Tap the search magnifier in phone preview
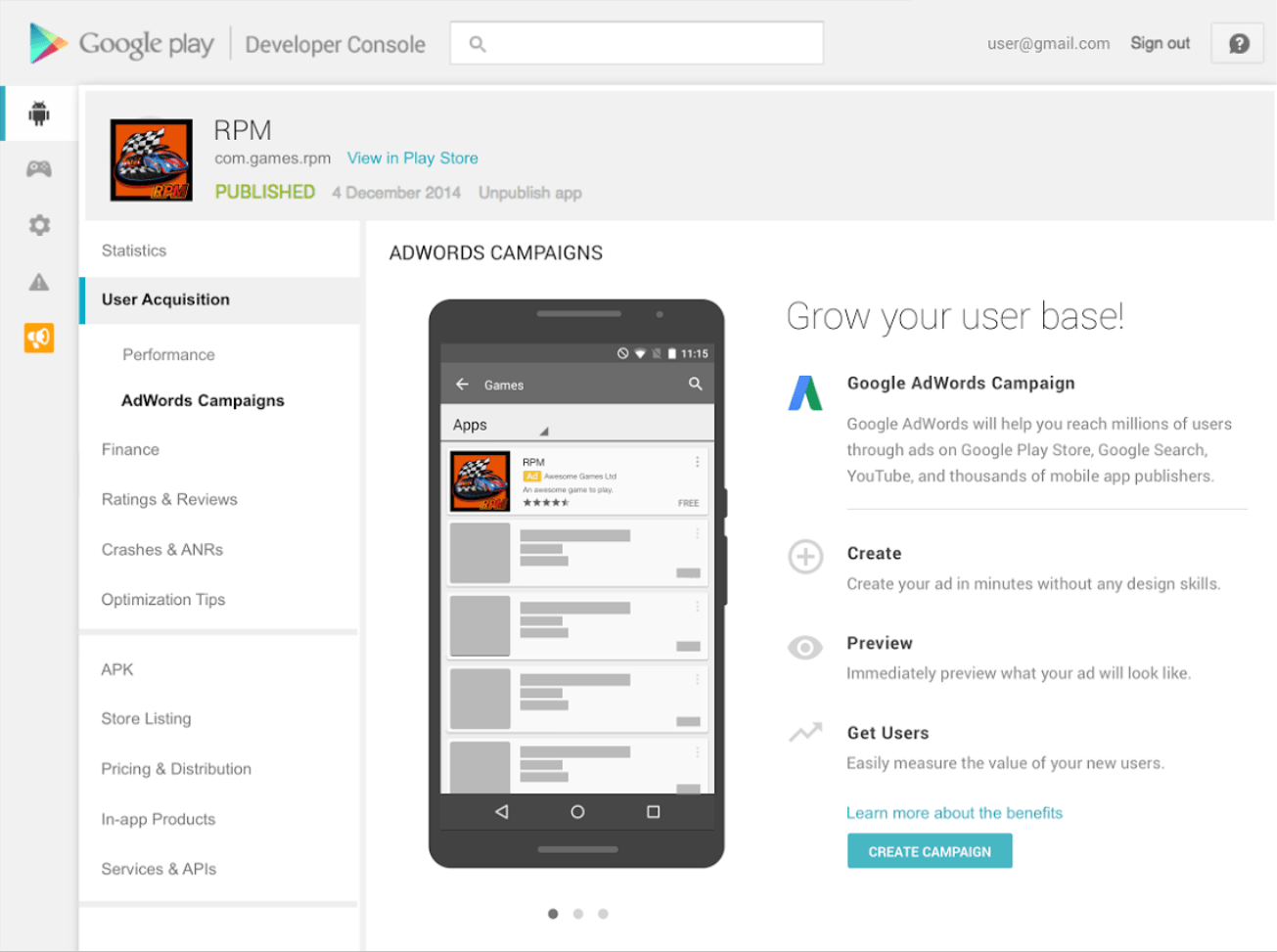This screenshot has width=1277, height=952. tap(695, 385)
